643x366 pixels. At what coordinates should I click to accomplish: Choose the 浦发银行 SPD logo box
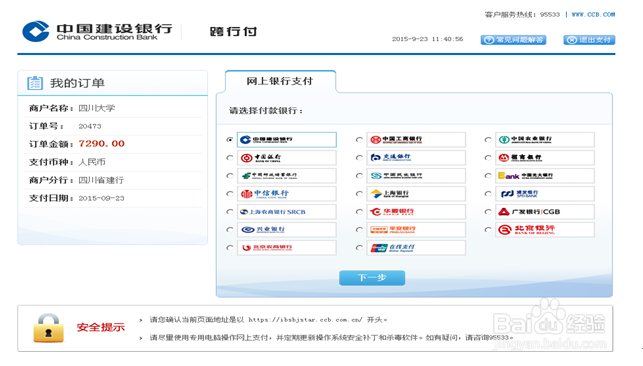click(545, 194)
